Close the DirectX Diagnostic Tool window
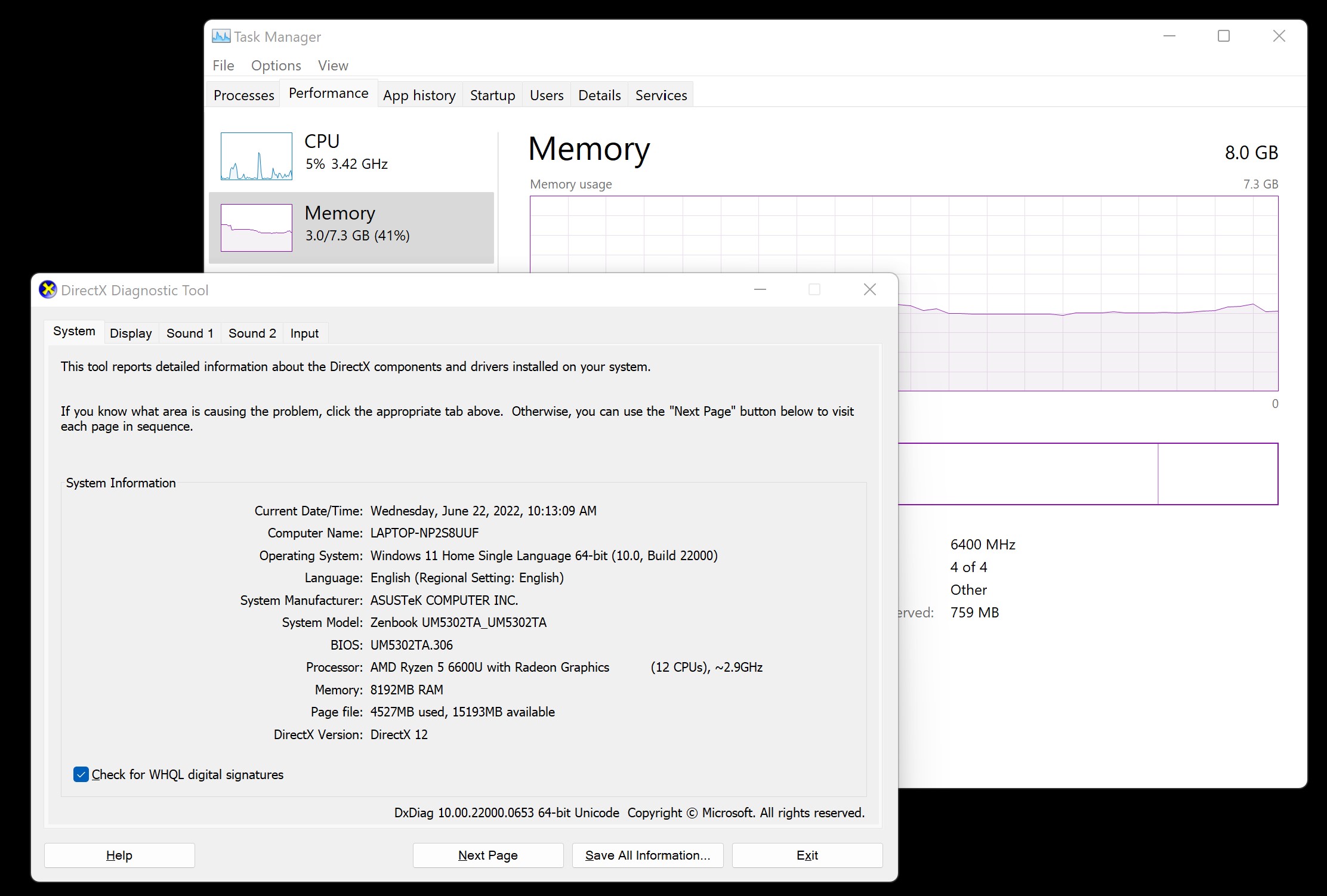 click(869, 290)
